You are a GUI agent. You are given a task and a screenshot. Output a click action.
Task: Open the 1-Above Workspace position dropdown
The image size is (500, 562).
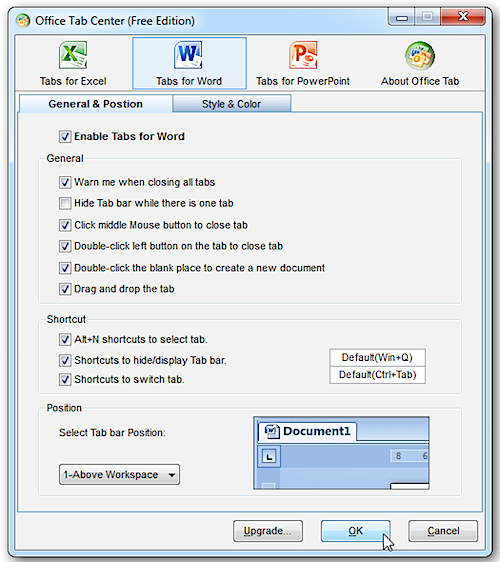(119, 475)
